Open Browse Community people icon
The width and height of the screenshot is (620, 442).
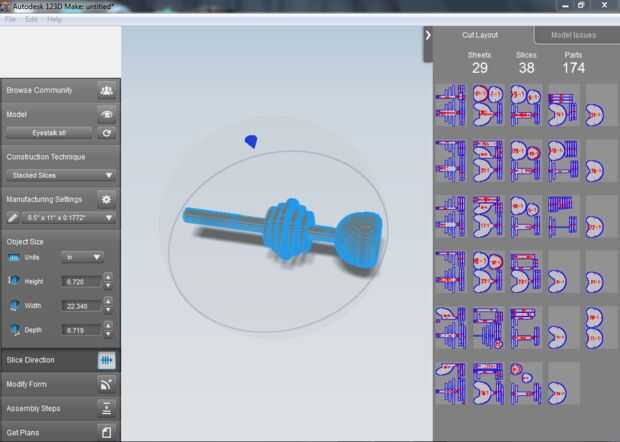tap(106, 91)
